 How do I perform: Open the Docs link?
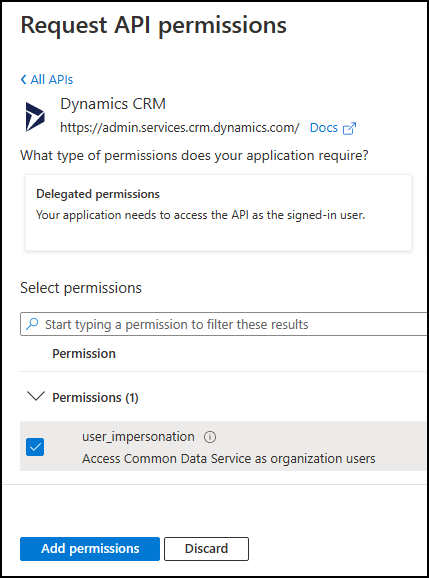point(324,128)
